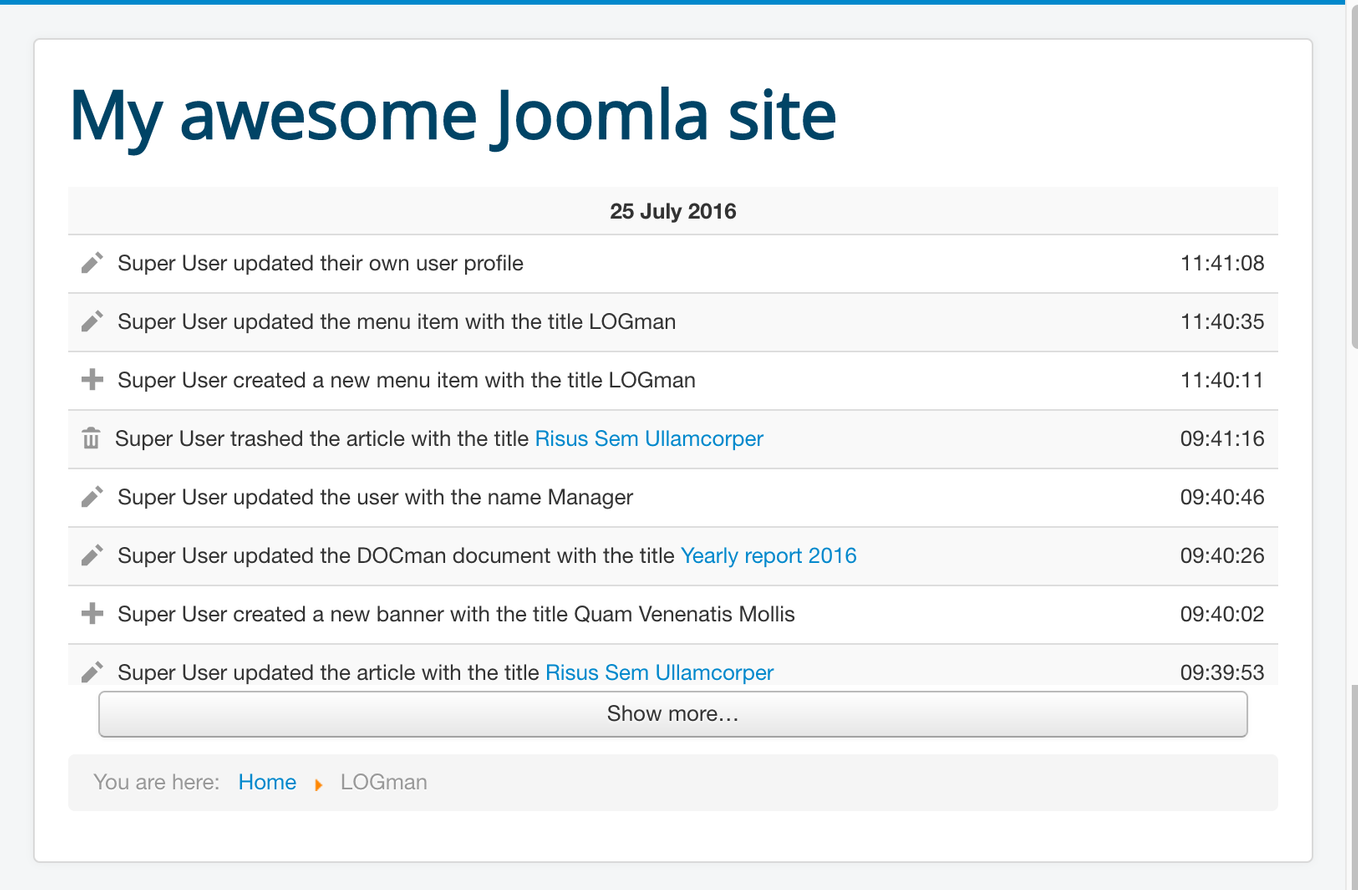Screen dimensions: 1358x890
Task: Click the 11:41:08 timestamp
Action: pyautogui.click(x=1222, y=263)
